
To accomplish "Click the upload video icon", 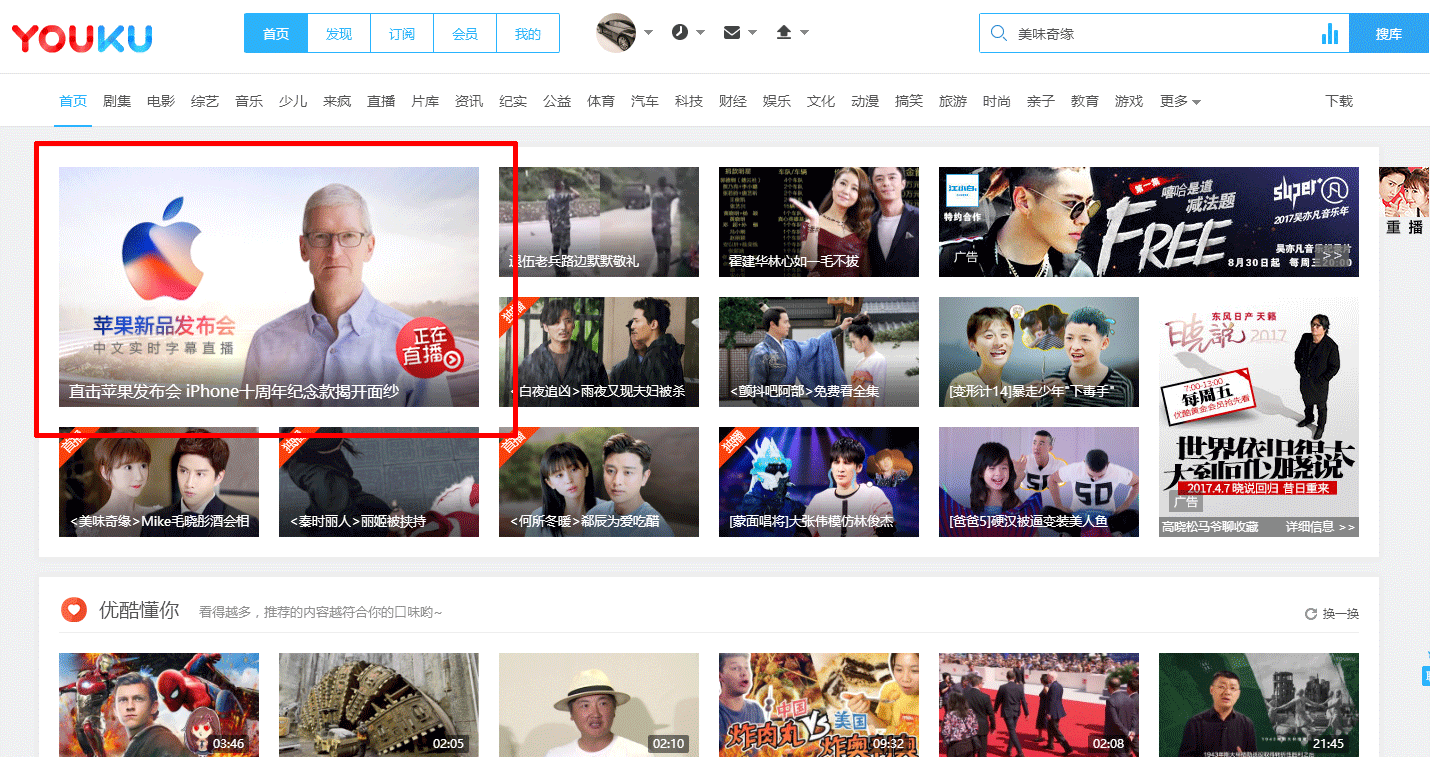I will click(x=784, y=32).
